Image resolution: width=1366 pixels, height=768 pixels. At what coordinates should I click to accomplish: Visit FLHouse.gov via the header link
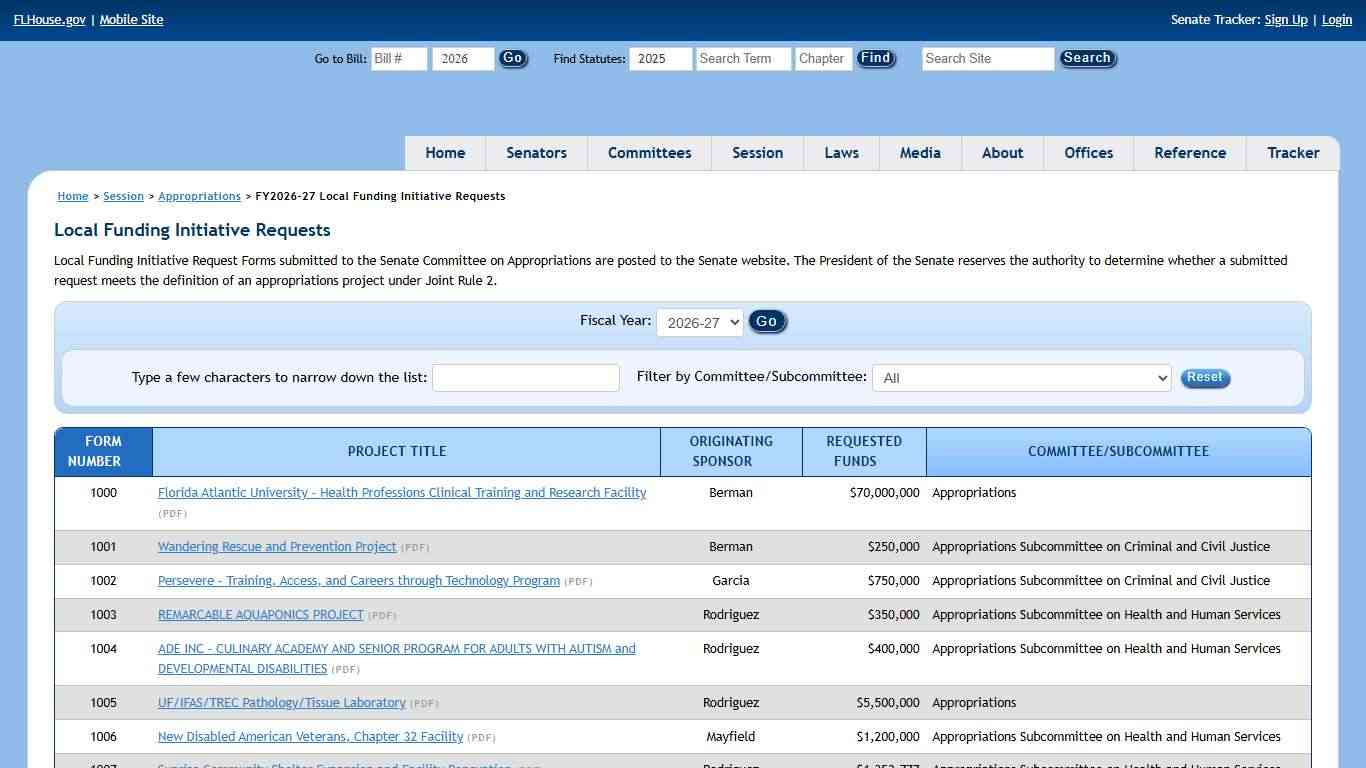[48, 19]
